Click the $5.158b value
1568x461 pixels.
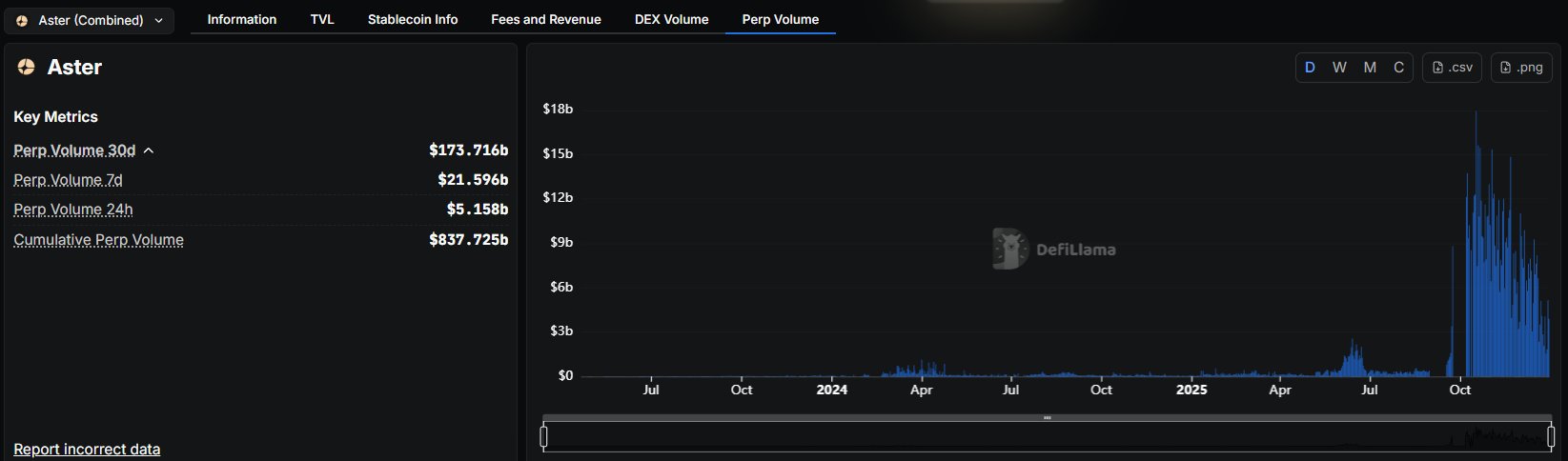(x=477, y=210)
